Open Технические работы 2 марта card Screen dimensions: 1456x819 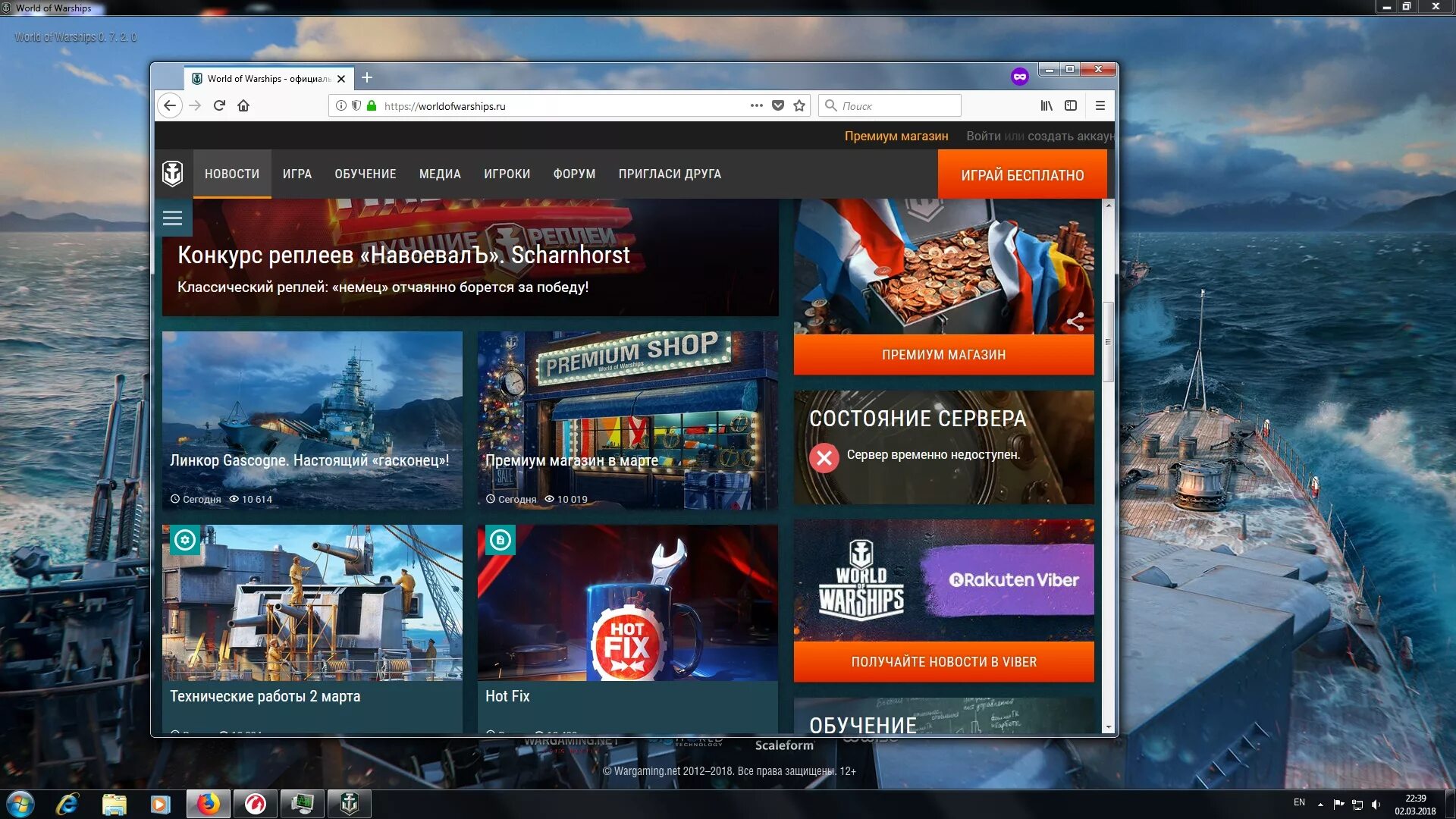(312, 628)
